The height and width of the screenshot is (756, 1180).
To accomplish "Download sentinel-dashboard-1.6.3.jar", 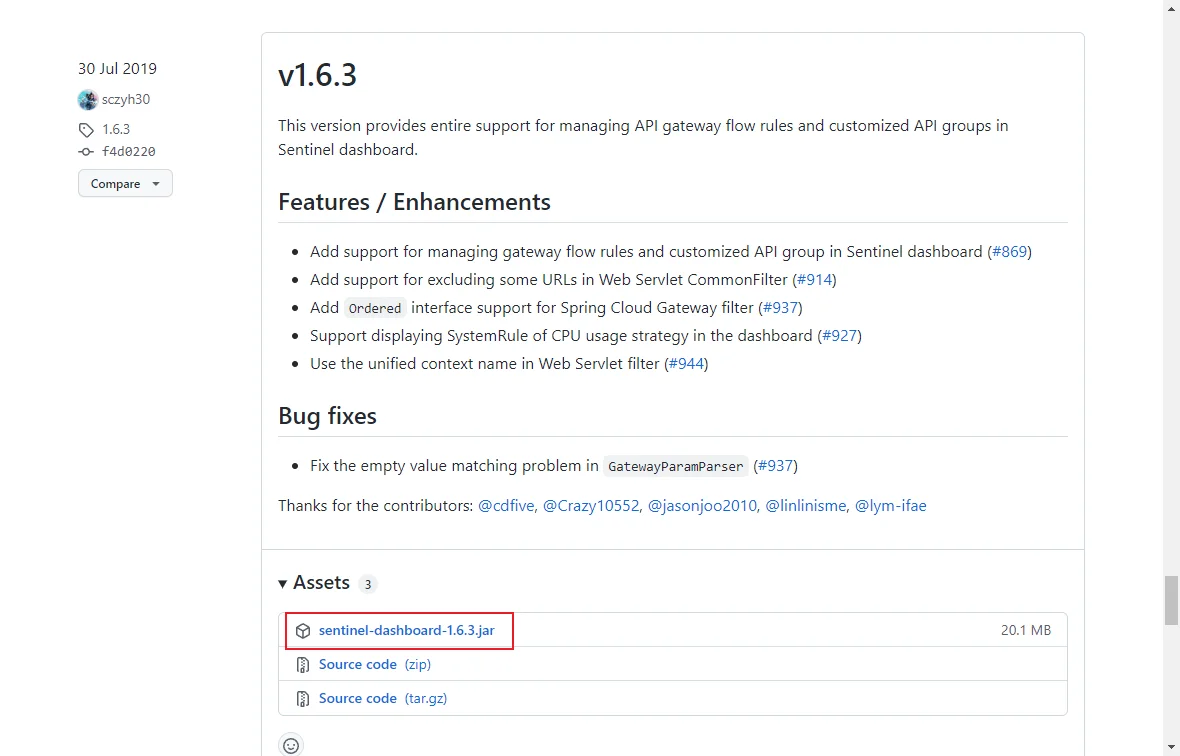I will 406,630.
